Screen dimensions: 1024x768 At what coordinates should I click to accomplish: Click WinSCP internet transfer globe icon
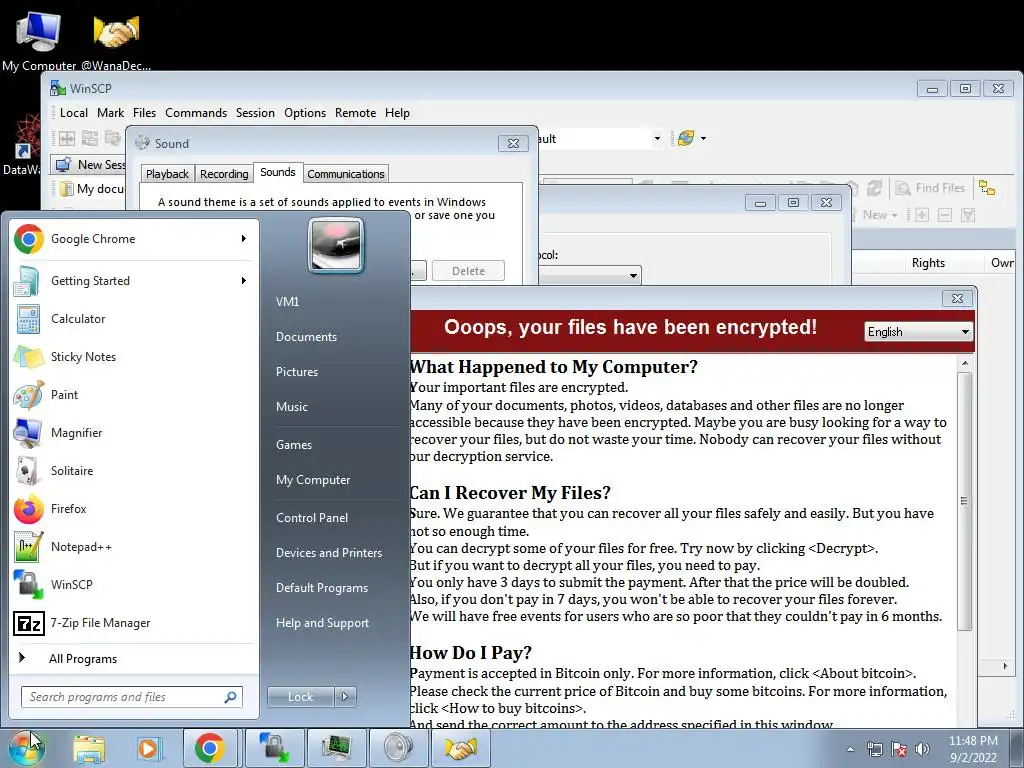click(686, 138)
